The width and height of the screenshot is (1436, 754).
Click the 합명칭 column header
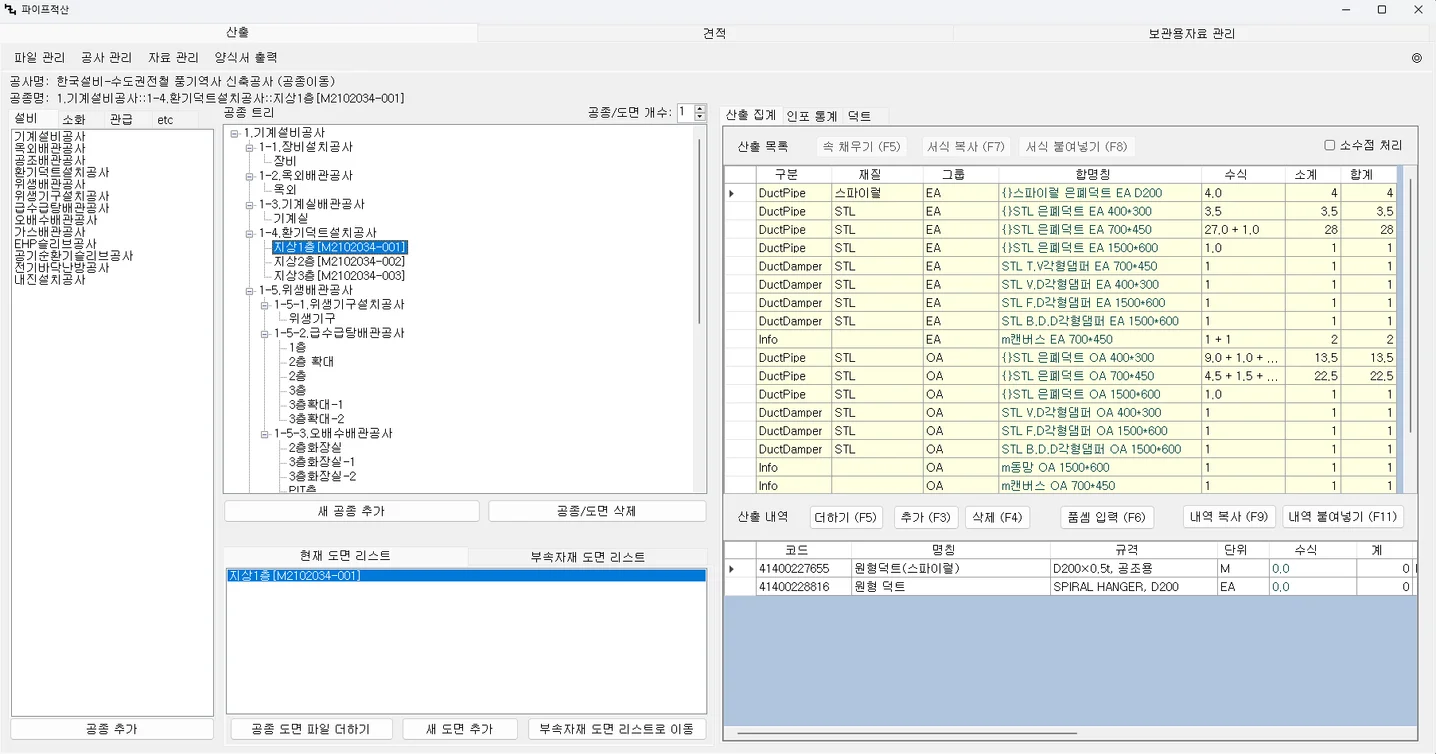click(x=1099, y=174)
